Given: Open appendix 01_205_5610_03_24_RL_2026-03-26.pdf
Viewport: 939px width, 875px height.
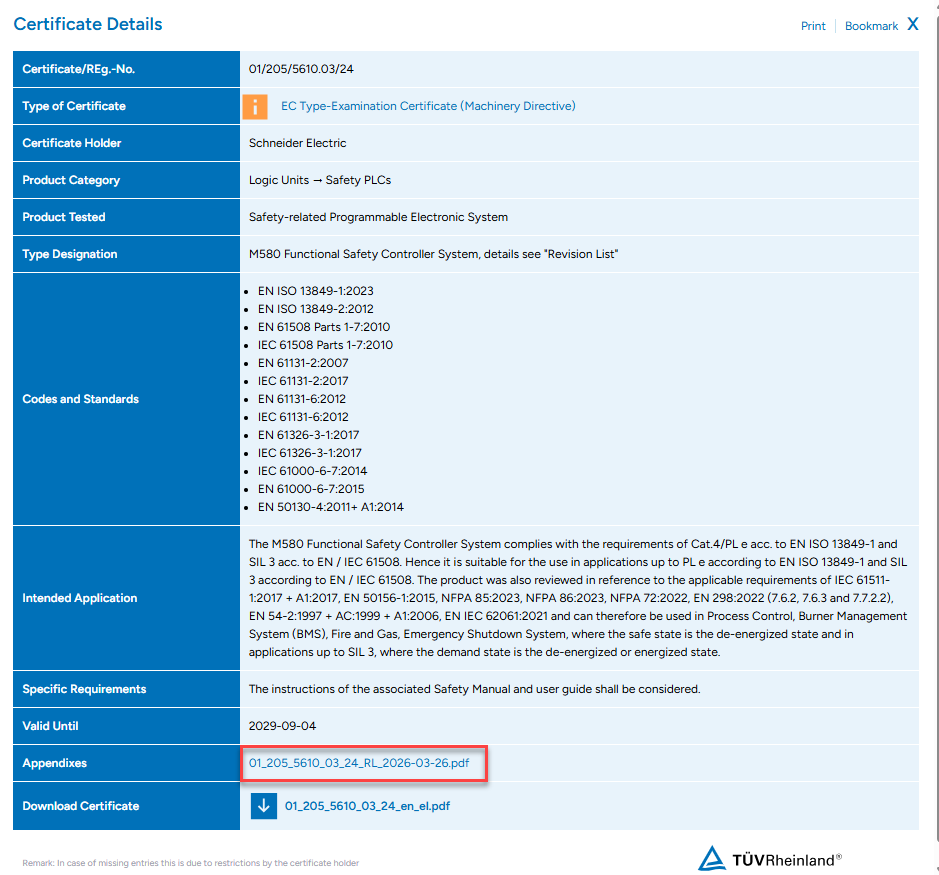Looking at the screenshot, I should coord(359,763).
